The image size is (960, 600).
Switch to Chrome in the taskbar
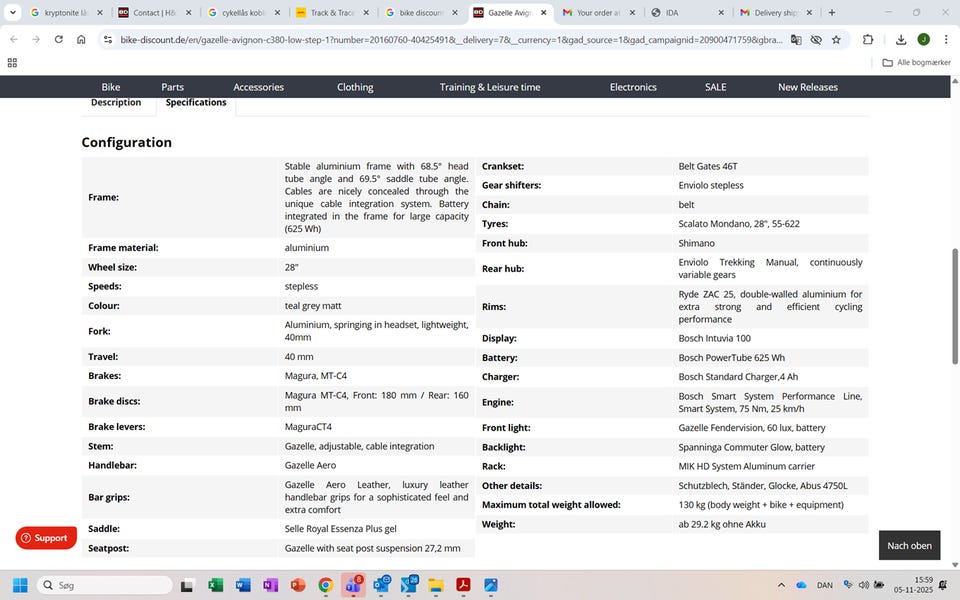(326, 585)
